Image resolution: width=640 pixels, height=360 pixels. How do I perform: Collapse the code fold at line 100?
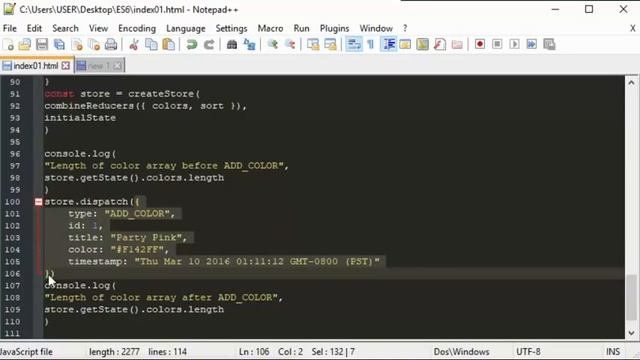point(38,202)
